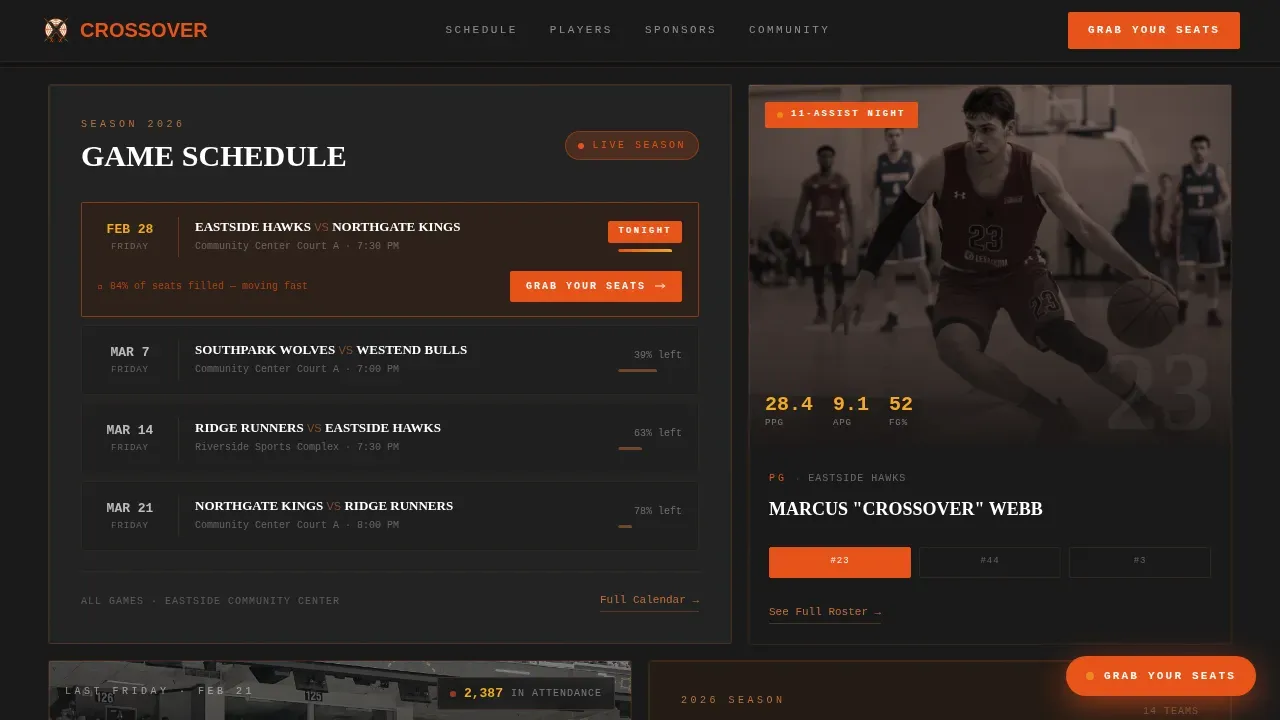
Task: Select player tab #23
Action: [x=840, y=562]
